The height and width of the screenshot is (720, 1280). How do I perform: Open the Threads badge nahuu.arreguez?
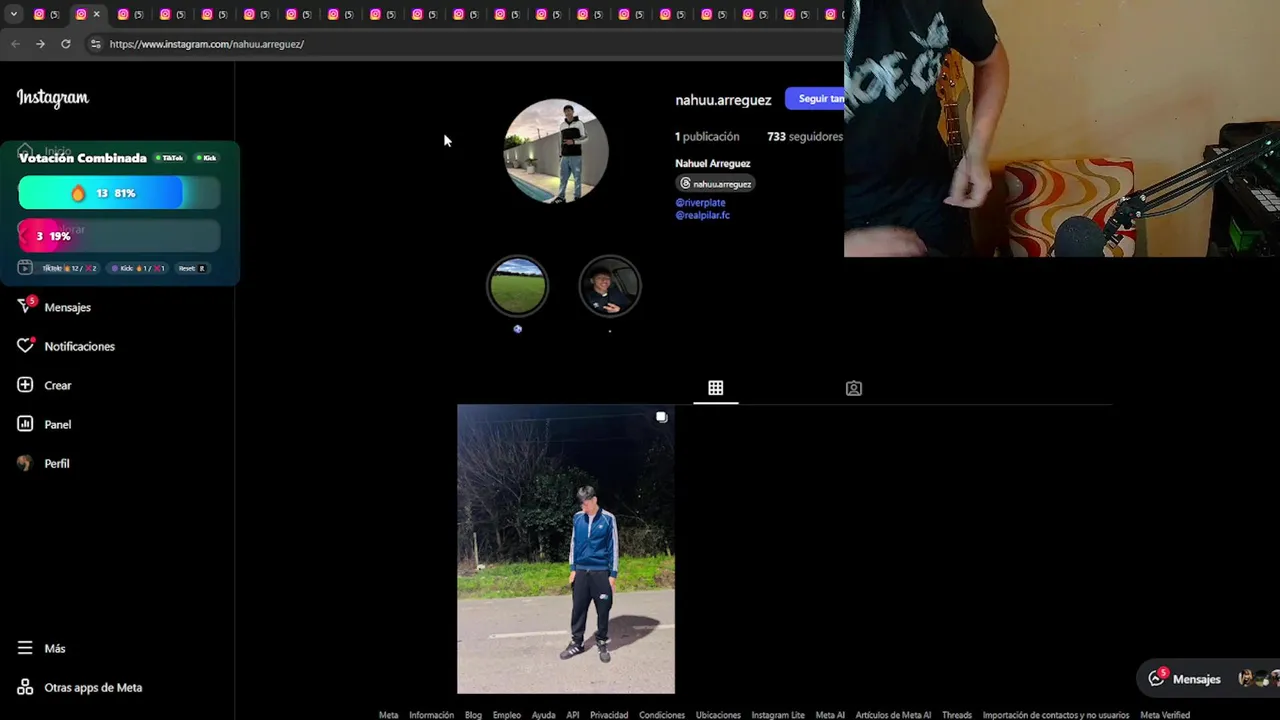click(715, 184)
